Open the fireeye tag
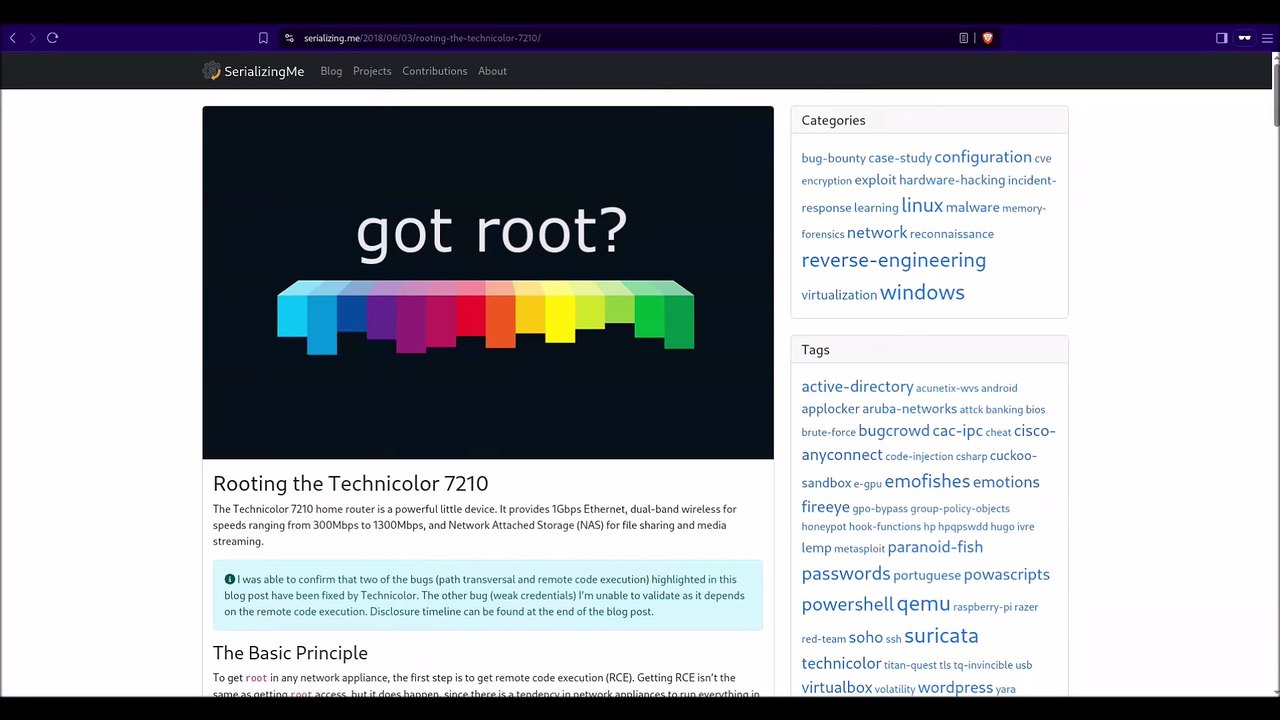 825,507
